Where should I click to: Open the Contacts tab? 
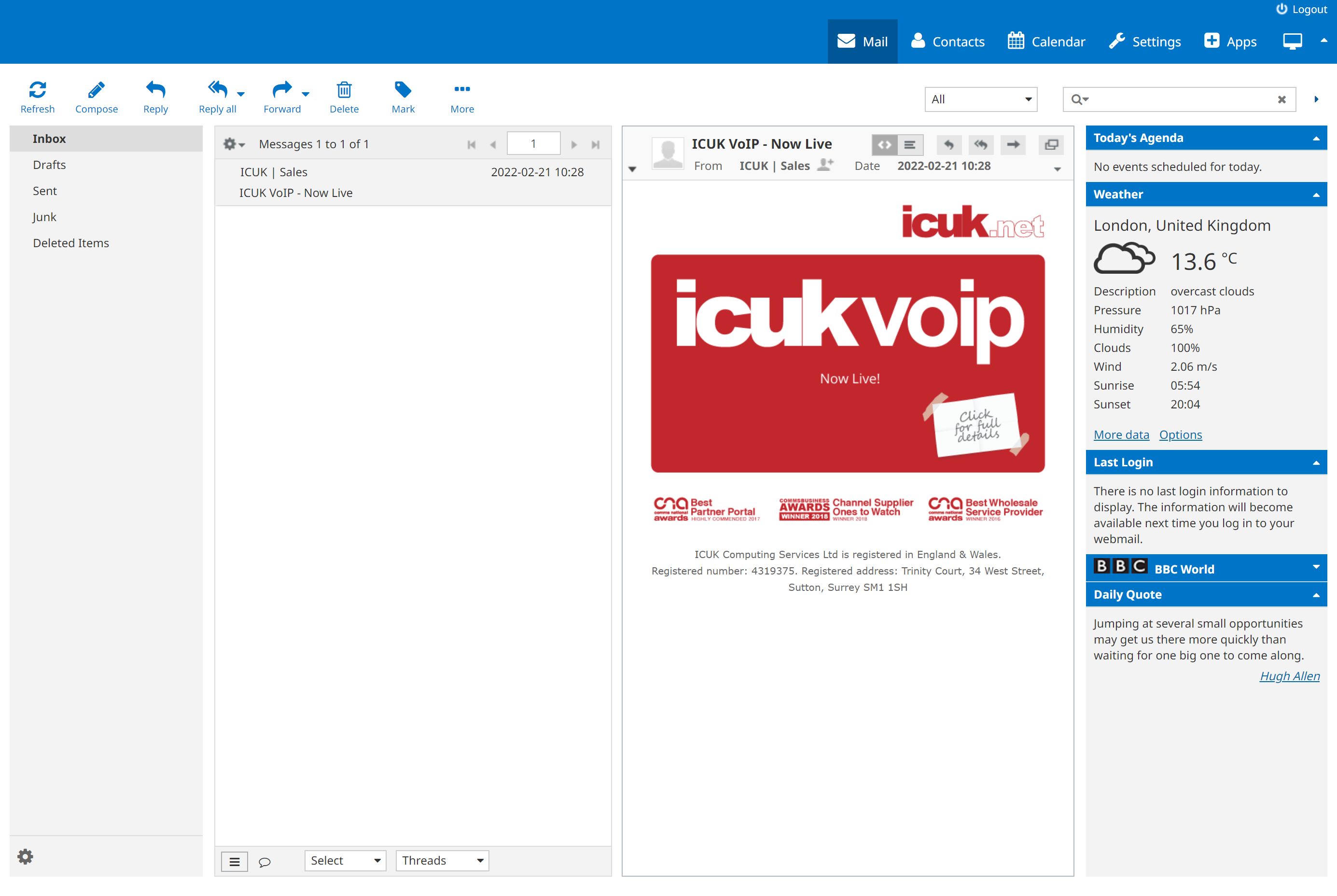[x=947, y=42]
